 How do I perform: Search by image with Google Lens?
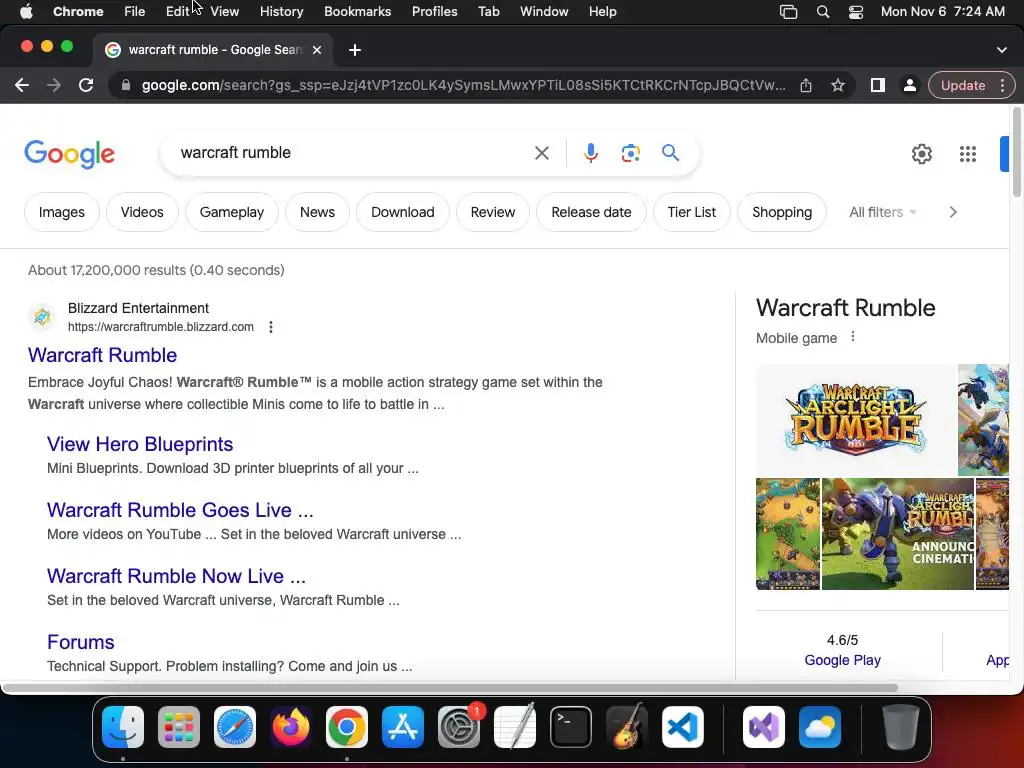pyautogui.click(x=630, y=153)
